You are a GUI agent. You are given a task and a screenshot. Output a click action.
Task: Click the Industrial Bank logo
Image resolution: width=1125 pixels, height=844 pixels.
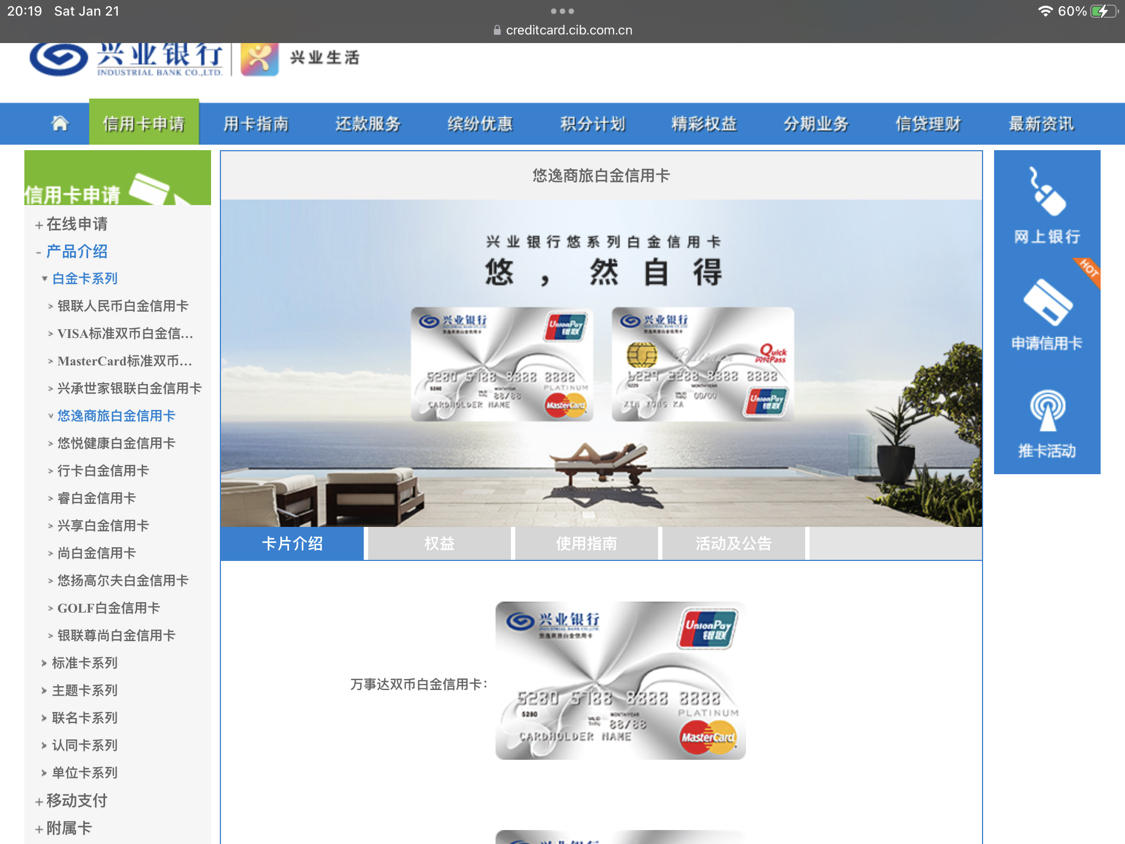click(x=126, y=59)
